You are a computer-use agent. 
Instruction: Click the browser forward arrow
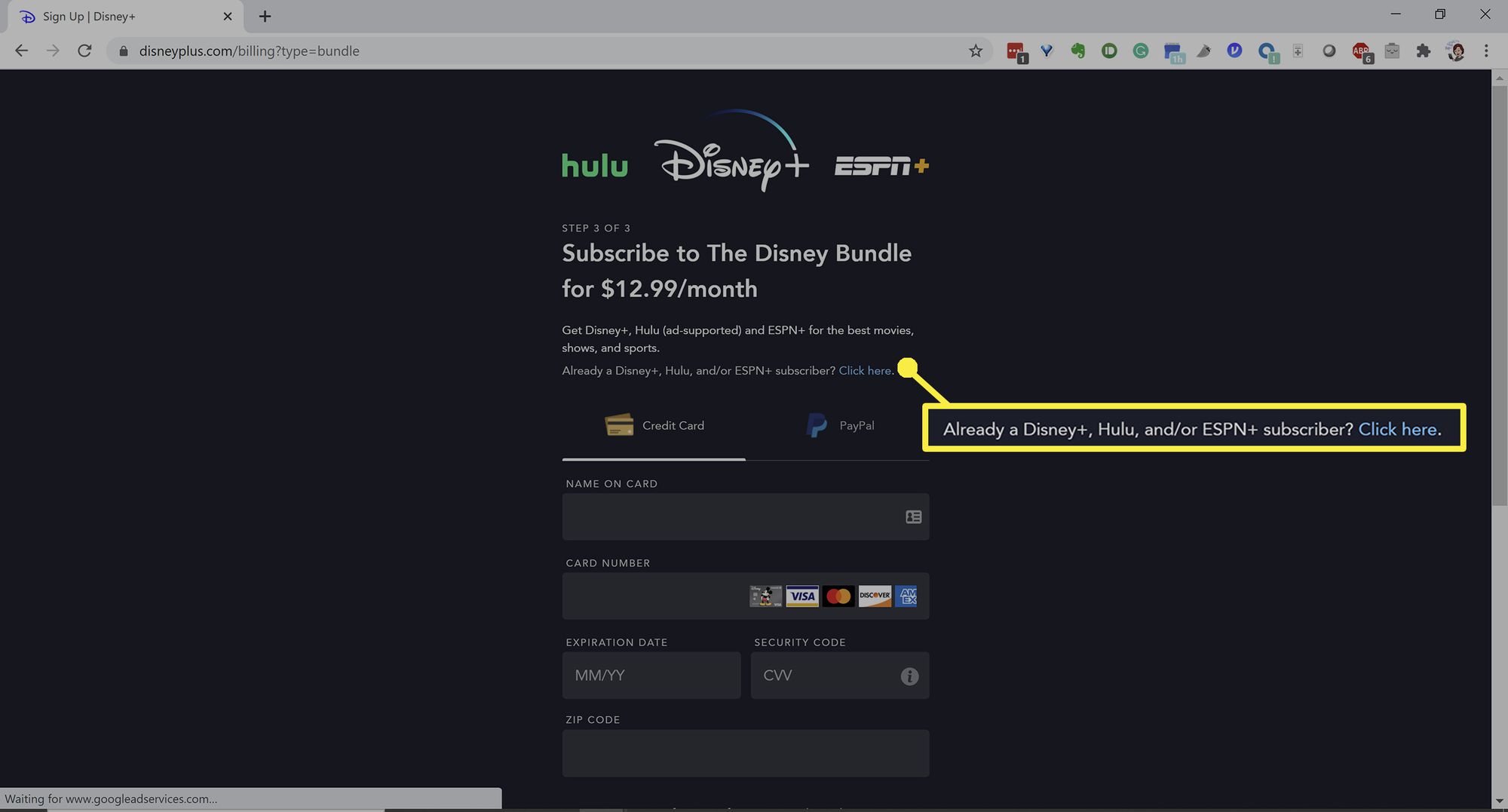53,51
